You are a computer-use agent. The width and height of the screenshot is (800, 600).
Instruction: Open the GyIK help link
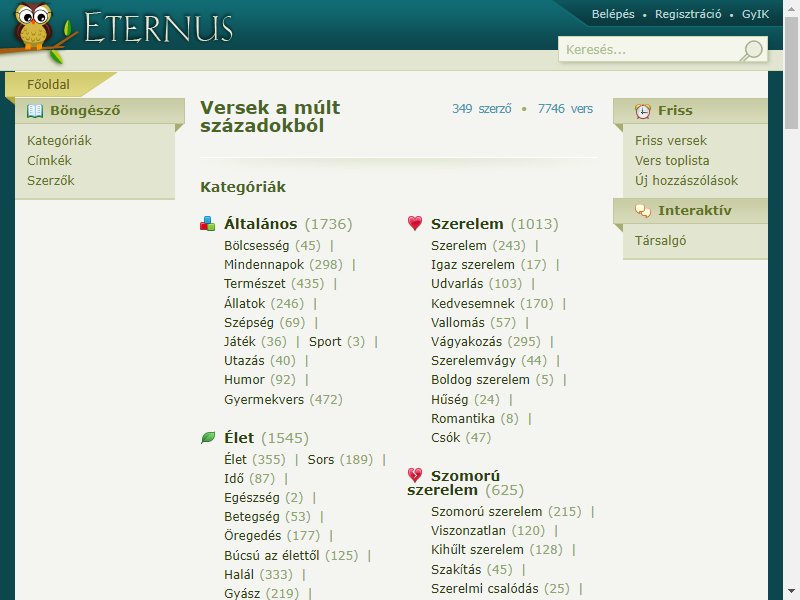pos(755,14)
